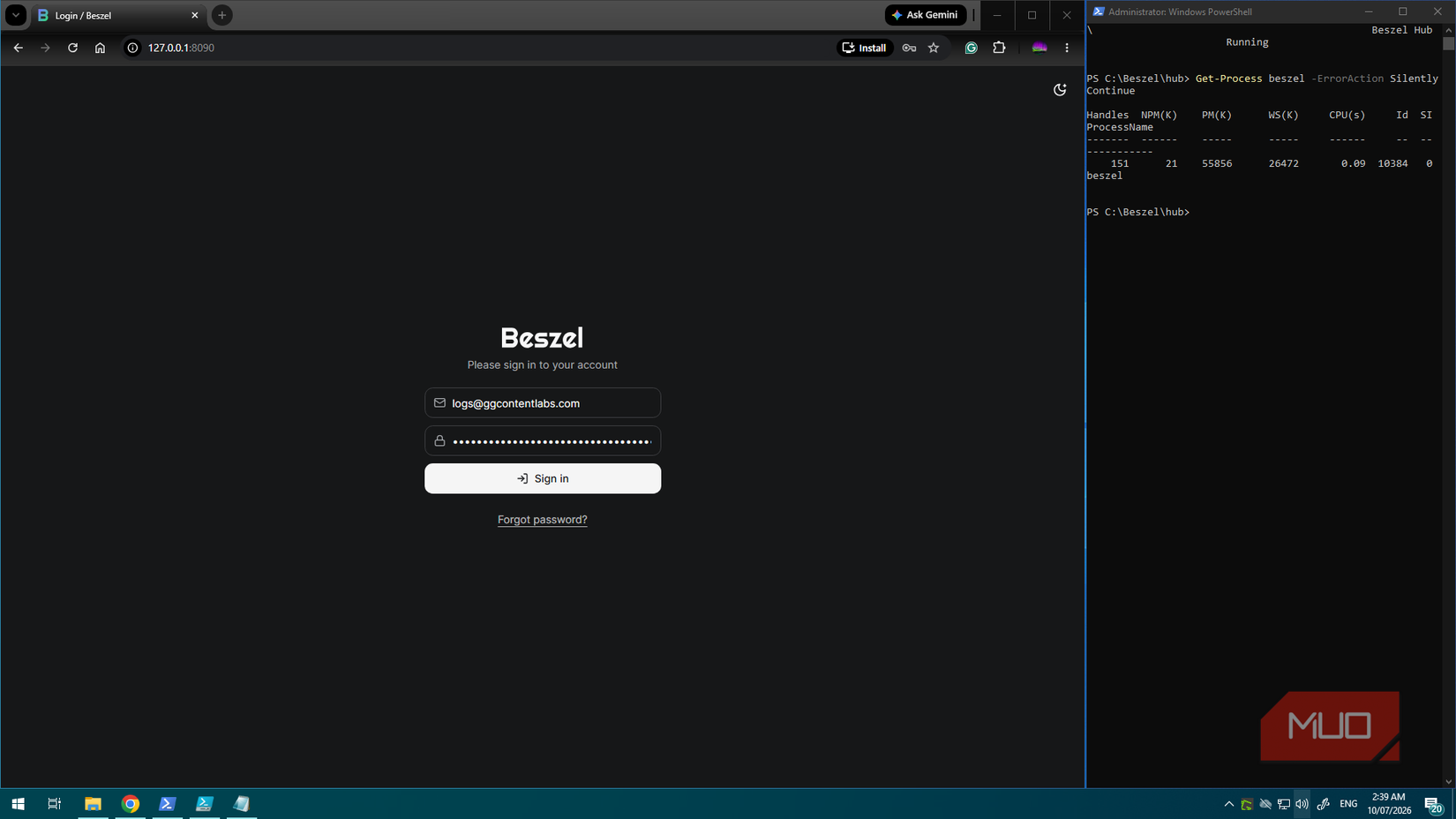Go back in Chrome
The image size is (1456, 819).
(x=18, y=48)
